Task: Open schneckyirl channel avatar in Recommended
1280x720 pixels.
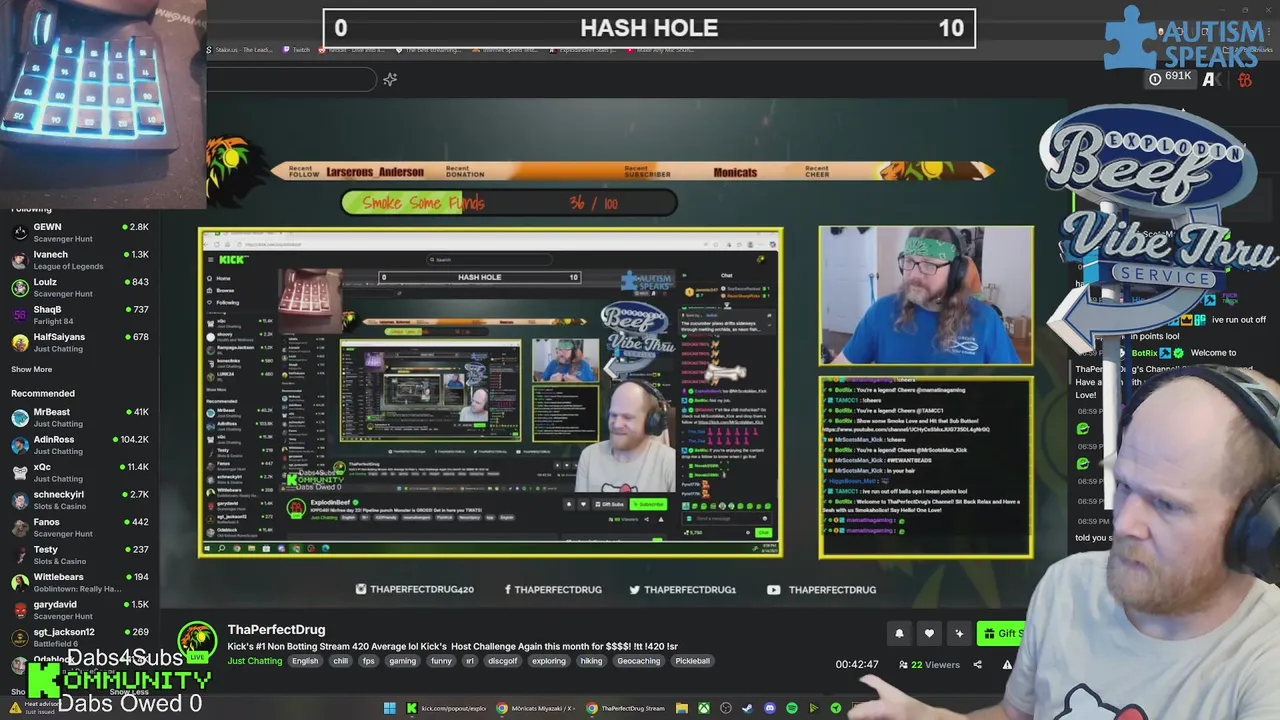Action: (x=19, y=500)
